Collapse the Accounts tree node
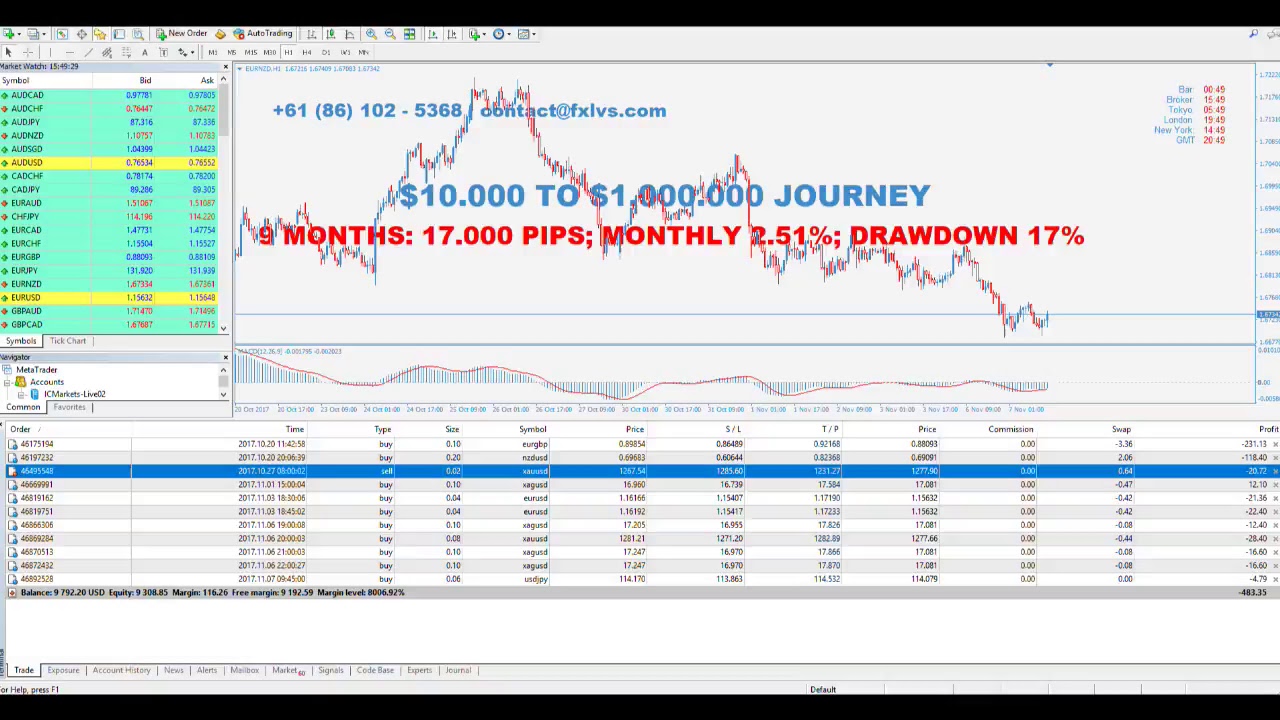This screenshot has width=1280, height=720. pyautogui.click(x=8, y=382)
